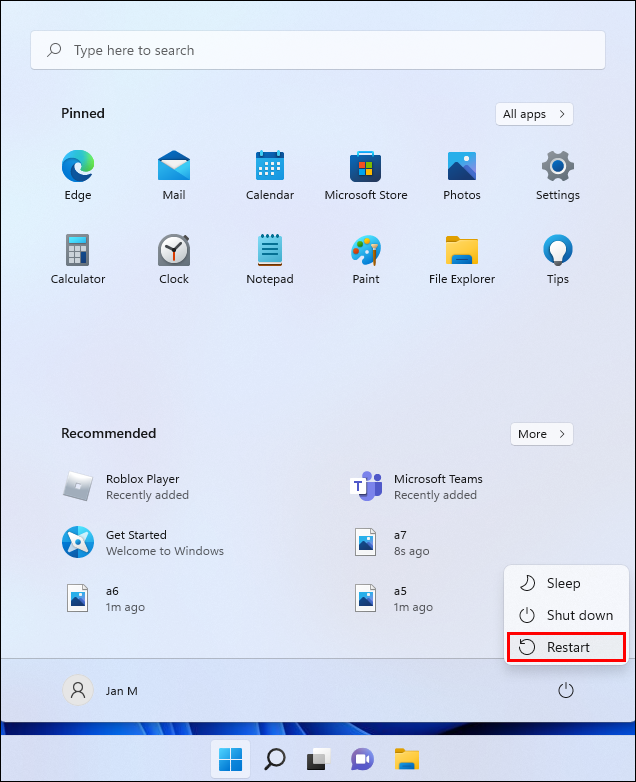Choose Shut down from the power menu
636x782 pixels.
click(x=566, y=615)
